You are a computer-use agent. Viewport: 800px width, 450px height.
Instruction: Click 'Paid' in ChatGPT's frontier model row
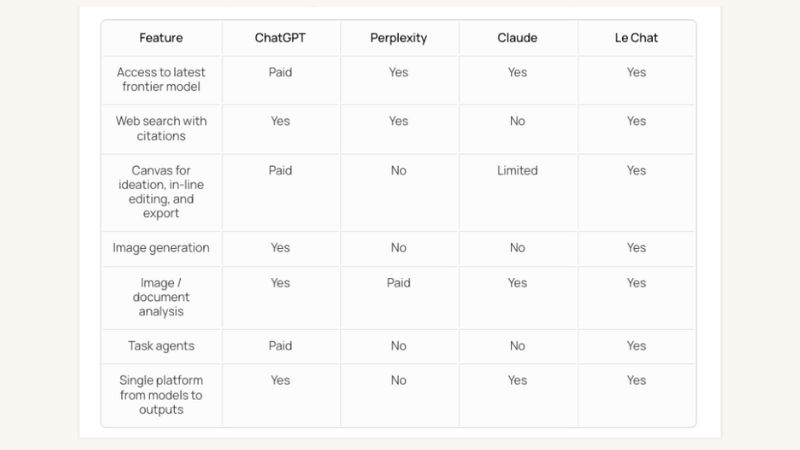280,72
